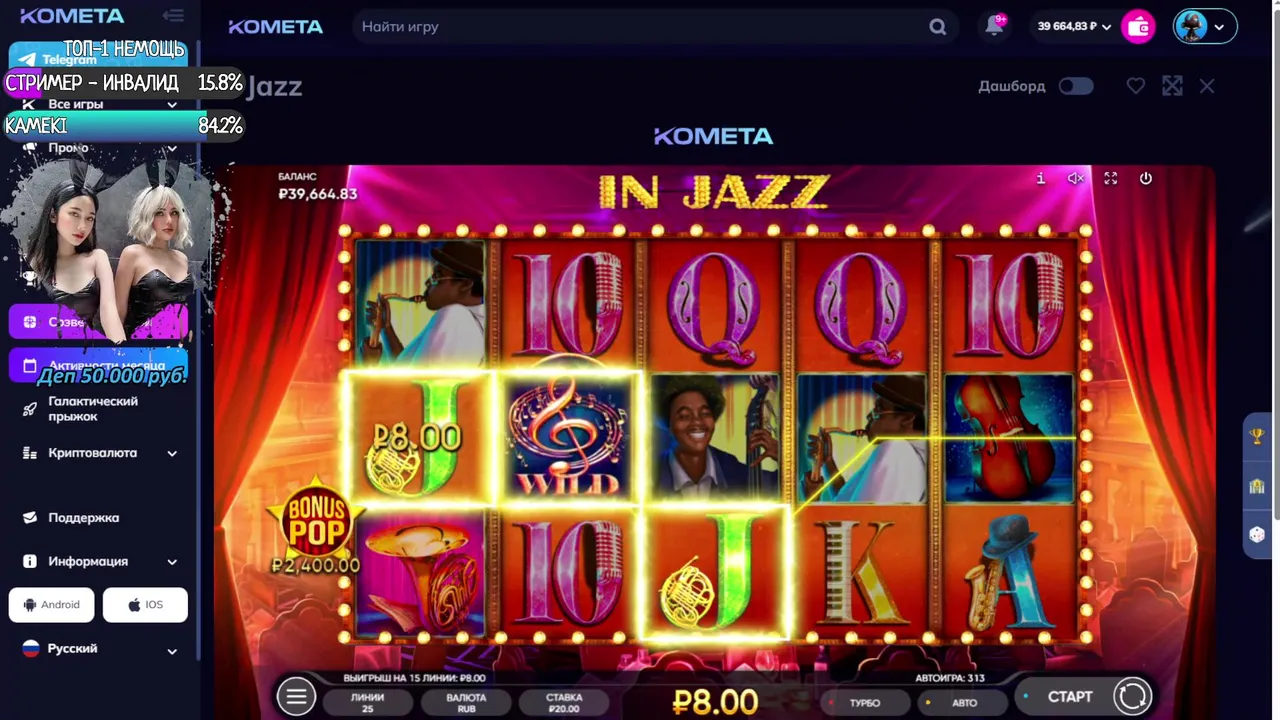Open Поддержка in the sidebar
1280x720 pixels.
(84, 518)
